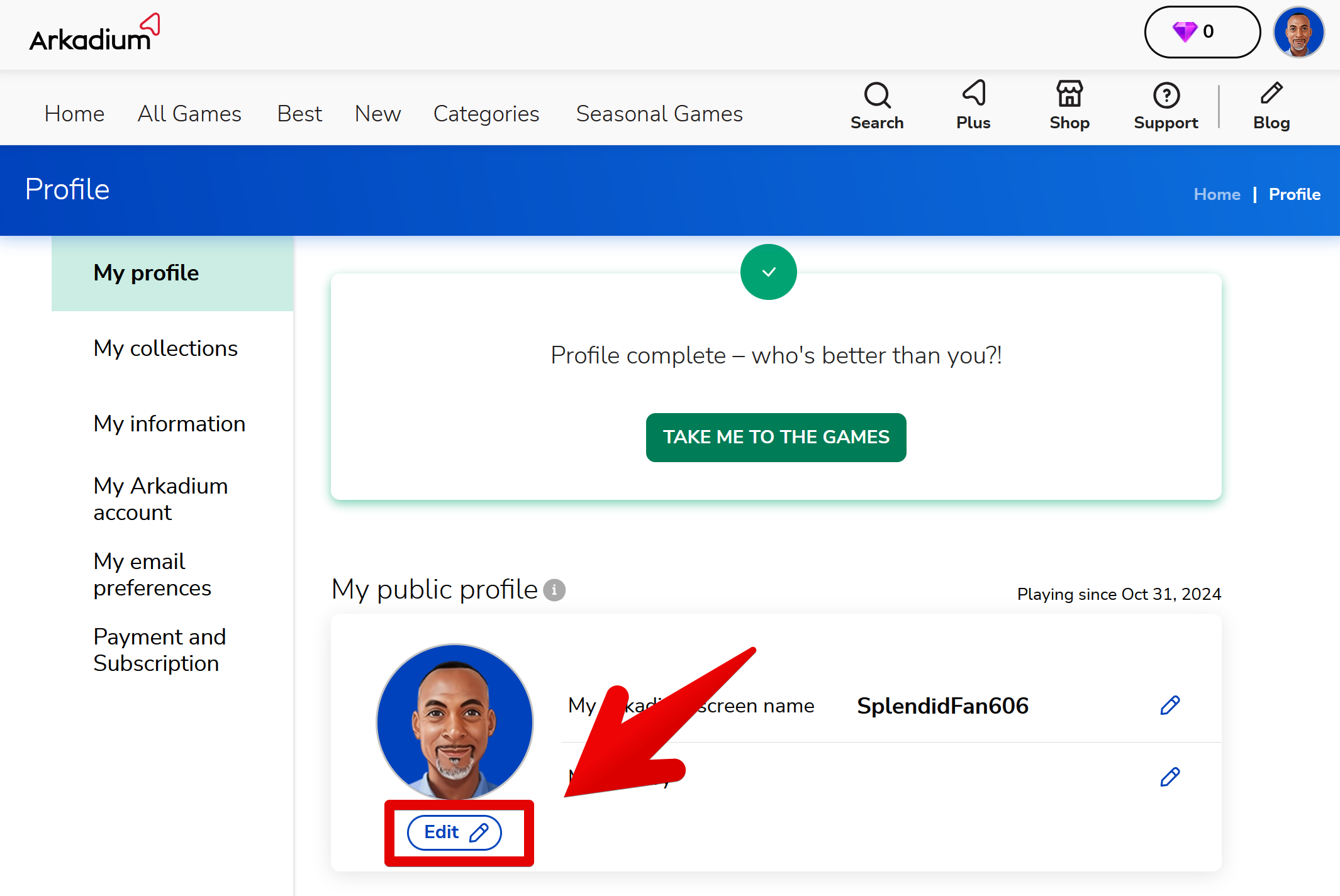This screenshot has width=1340, height=896.
Task: Open the Blog pencil icon
Action: [x=1271, y=106]
